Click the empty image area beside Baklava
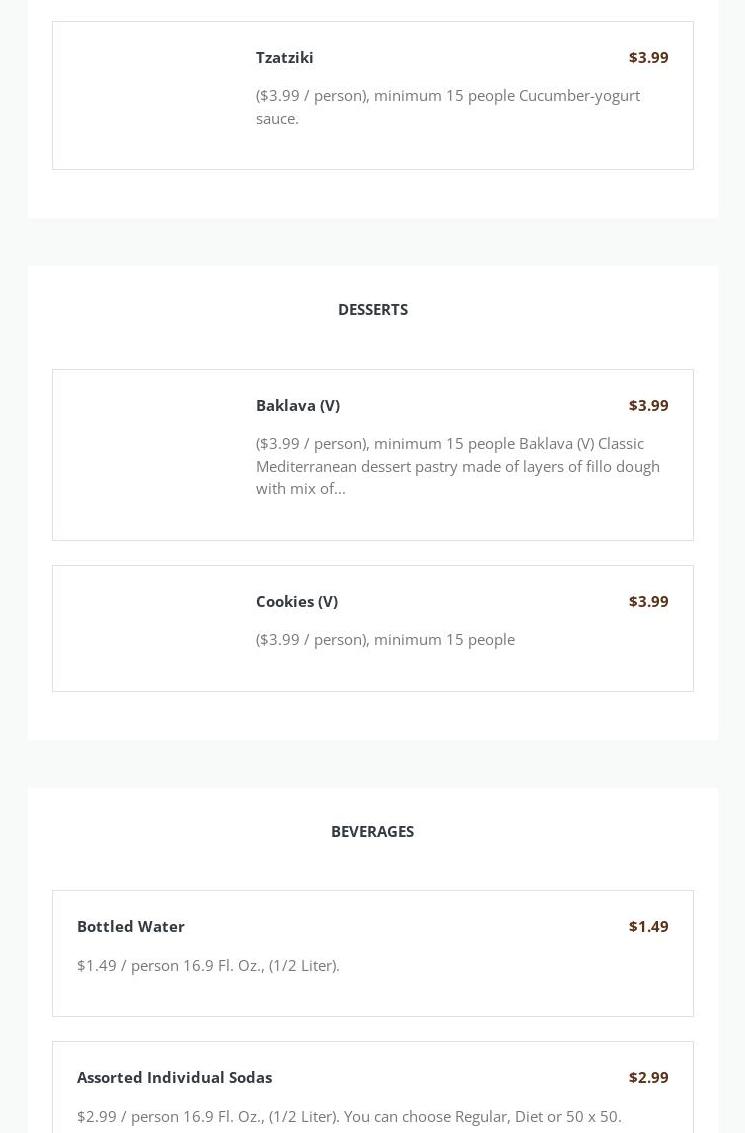745x1133 pixels. pos(154,455)
